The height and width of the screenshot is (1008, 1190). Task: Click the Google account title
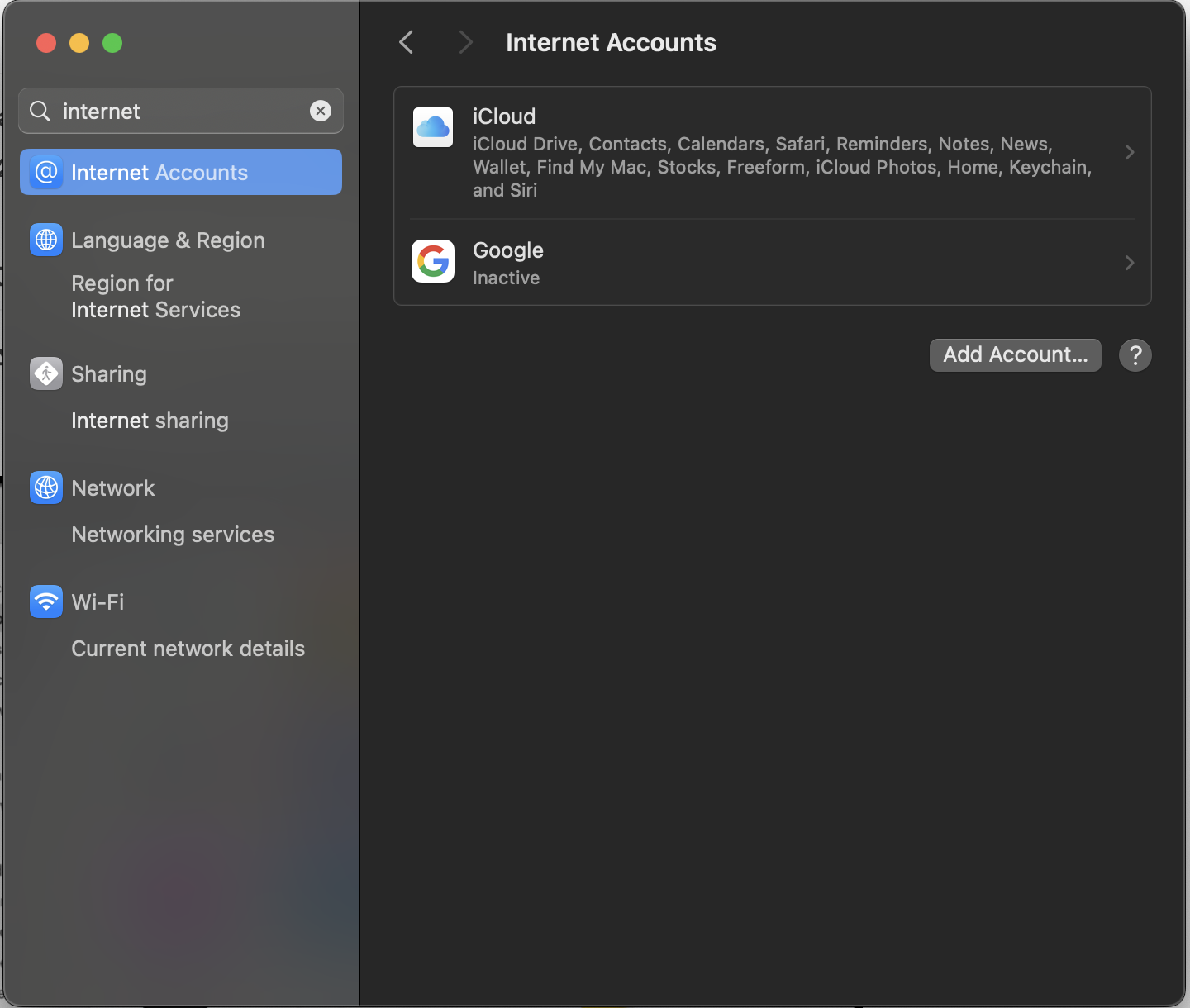pos(508,250)
